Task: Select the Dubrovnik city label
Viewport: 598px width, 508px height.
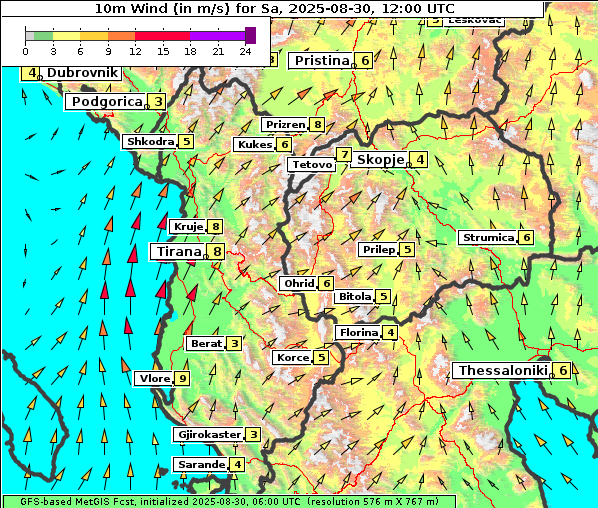Action: (x=83, y=72)
